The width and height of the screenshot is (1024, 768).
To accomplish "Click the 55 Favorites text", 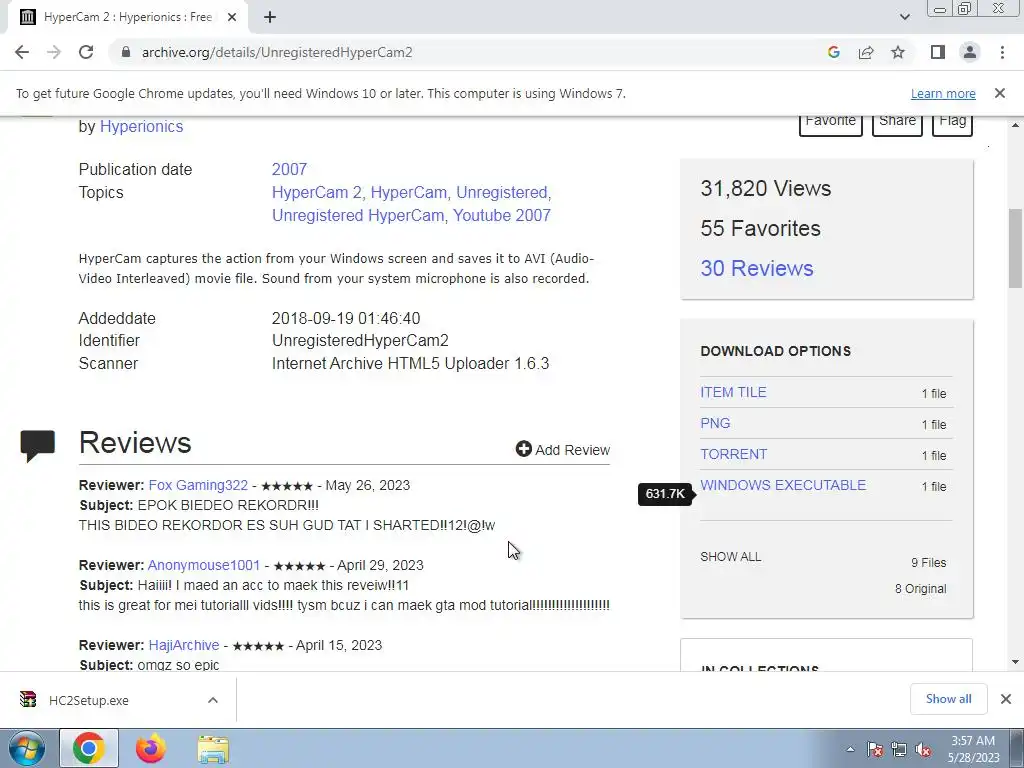I will [x=760, y=229].
